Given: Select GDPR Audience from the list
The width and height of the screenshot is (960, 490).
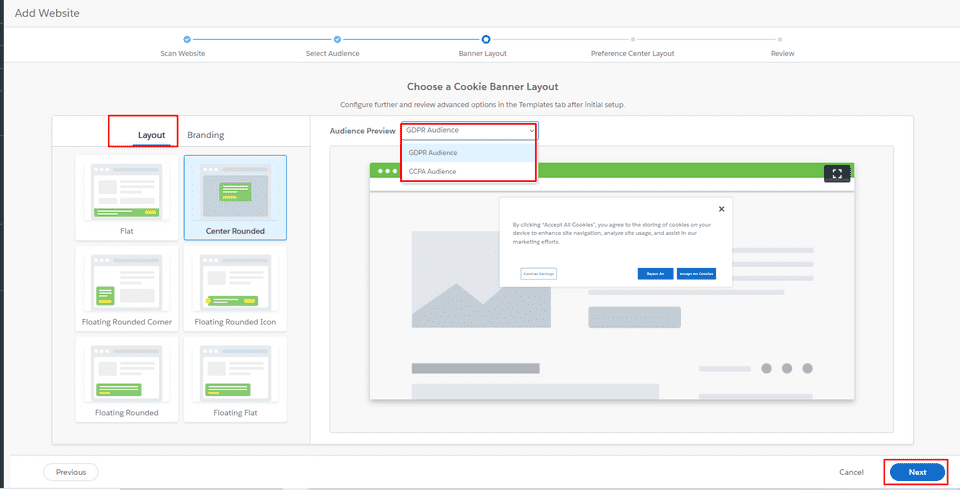Looking at the screenshot, I should [x=433, y=153].
